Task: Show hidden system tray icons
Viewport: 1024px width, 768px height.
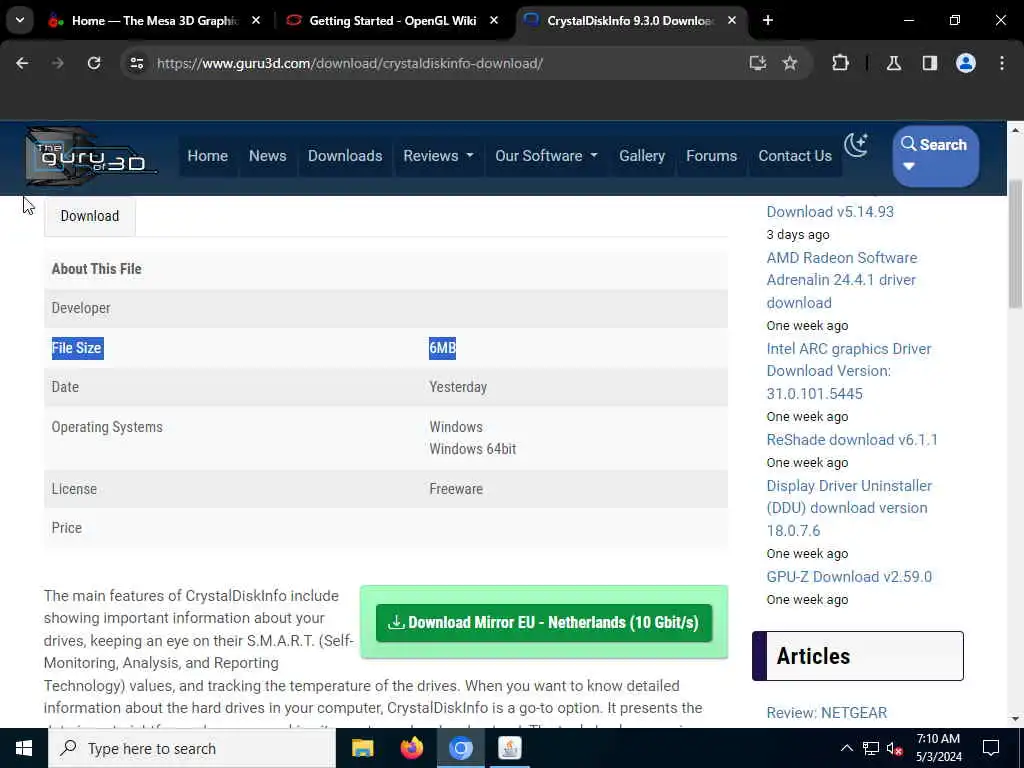Action: pos(846,748)
